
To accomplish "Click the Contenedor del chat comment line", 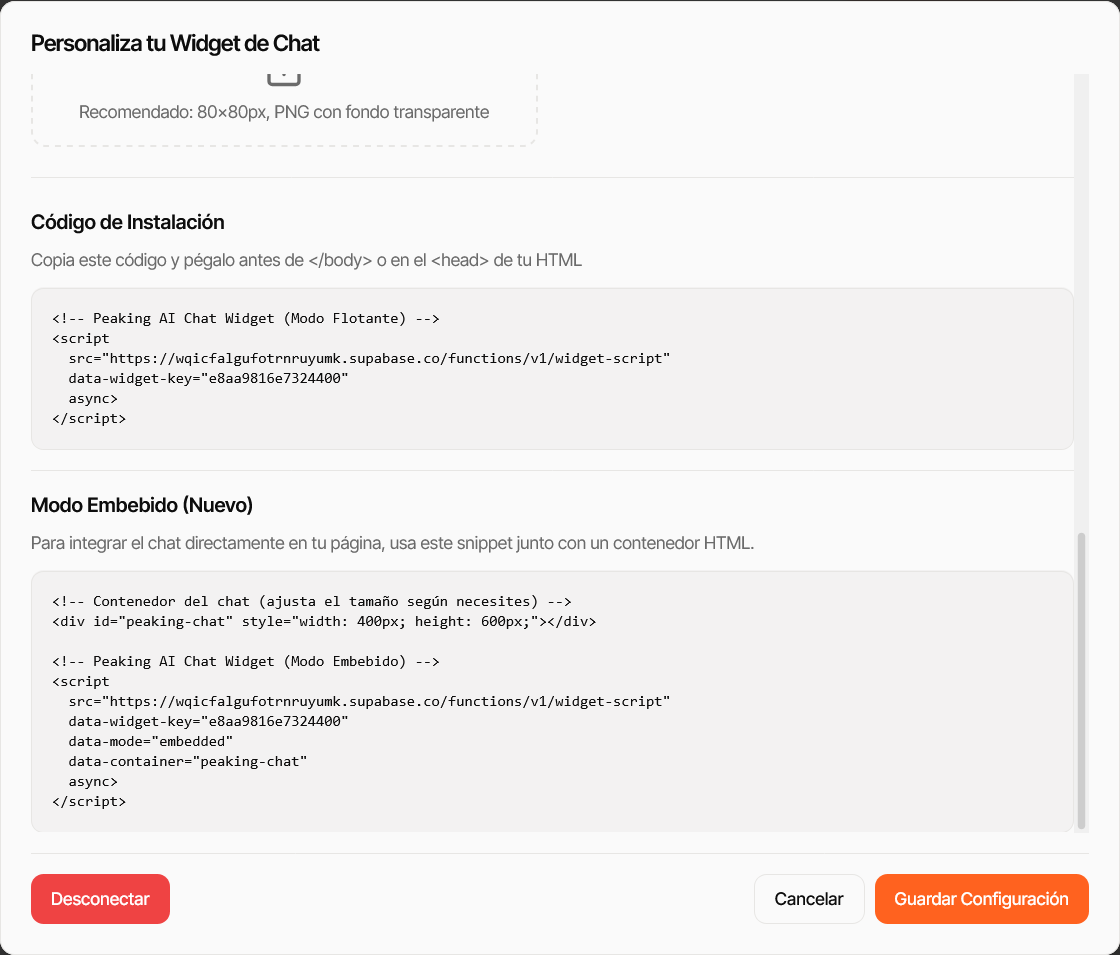I will coord(311,601).
